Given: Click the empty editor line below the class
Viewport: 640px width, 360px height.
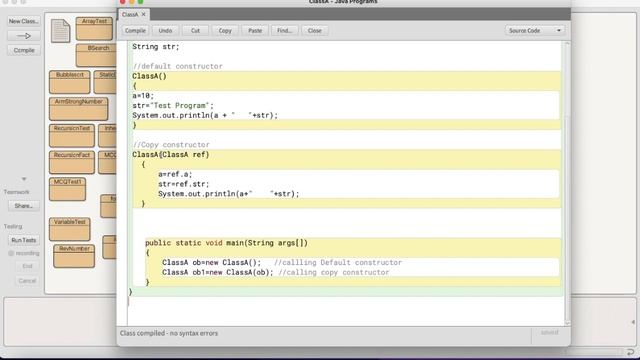Looking at the screenshot, I should (x=345, y=302).
